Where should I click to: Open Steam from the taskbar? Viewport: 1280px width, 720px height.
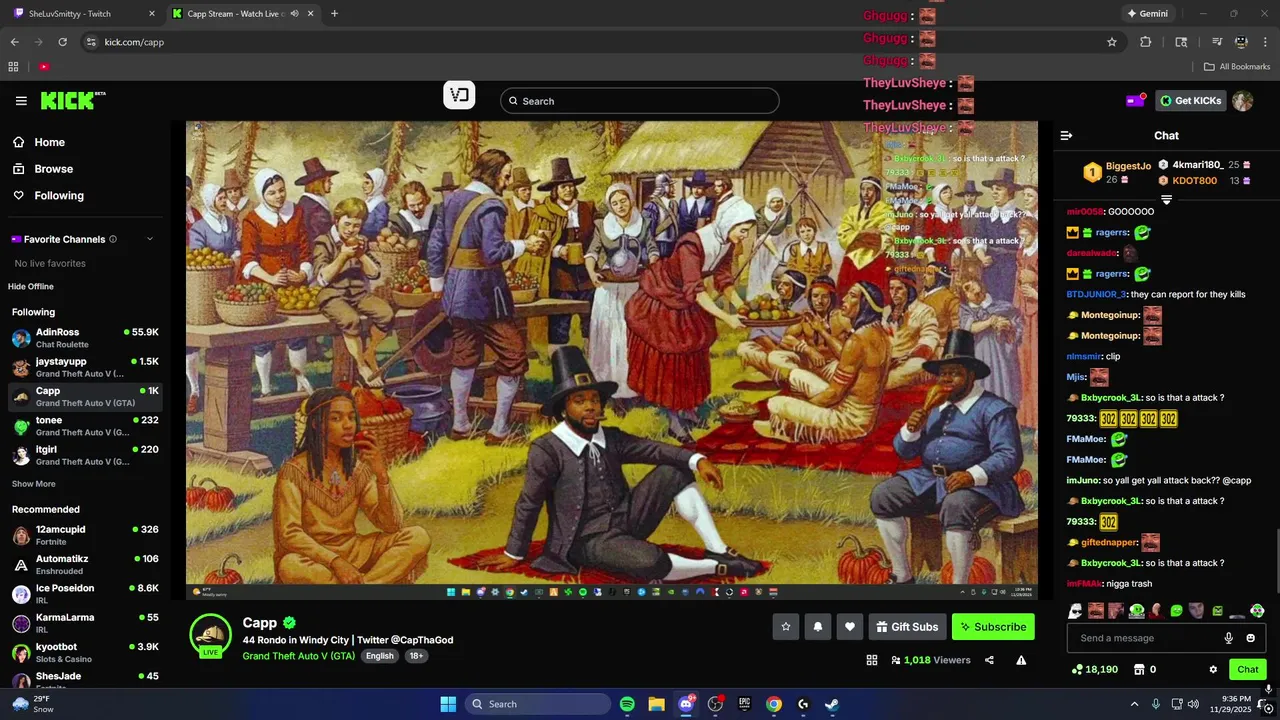point(832,704)
